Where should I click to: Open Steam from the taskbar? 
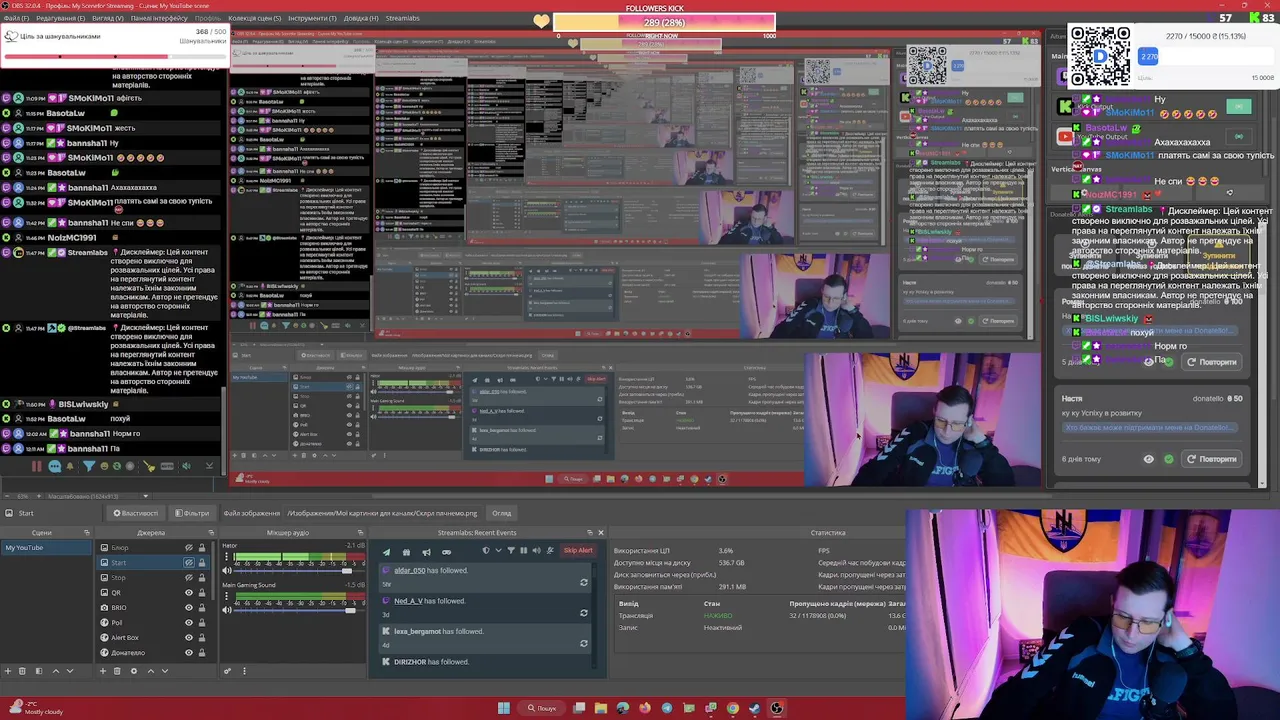[x=754, y=708]
